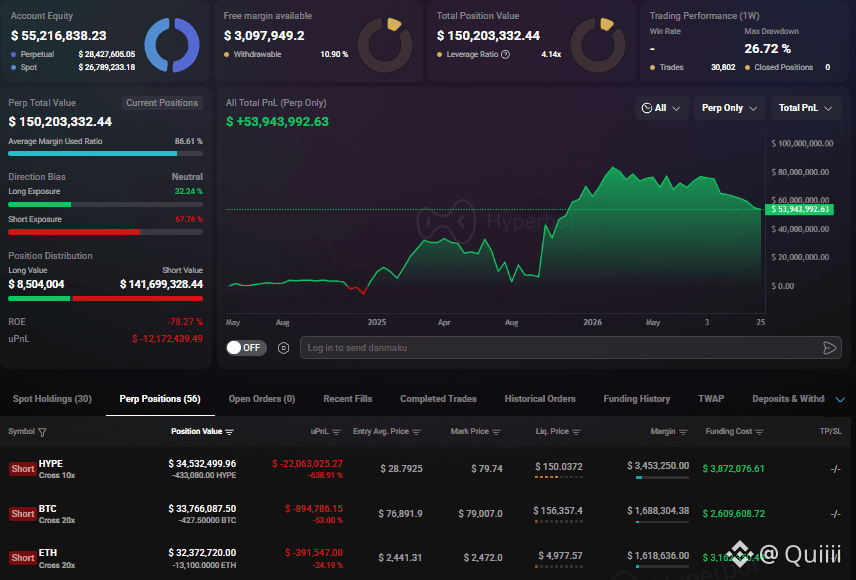Click the Current Positions button
The width and height of the screenshot is (856, 580).
point(162,103)
